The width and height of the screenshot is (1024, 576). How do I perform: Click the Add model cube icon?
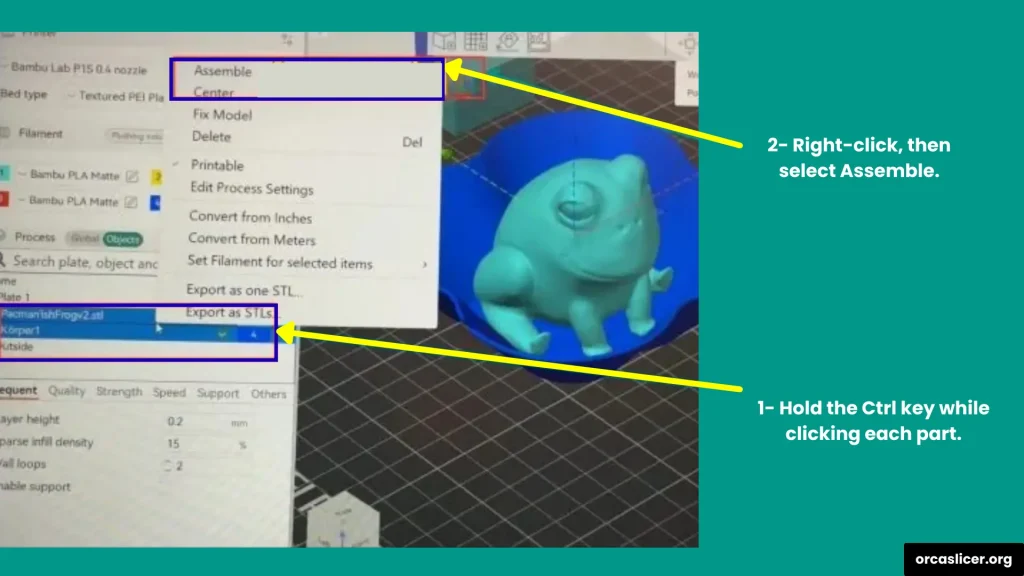445,41
